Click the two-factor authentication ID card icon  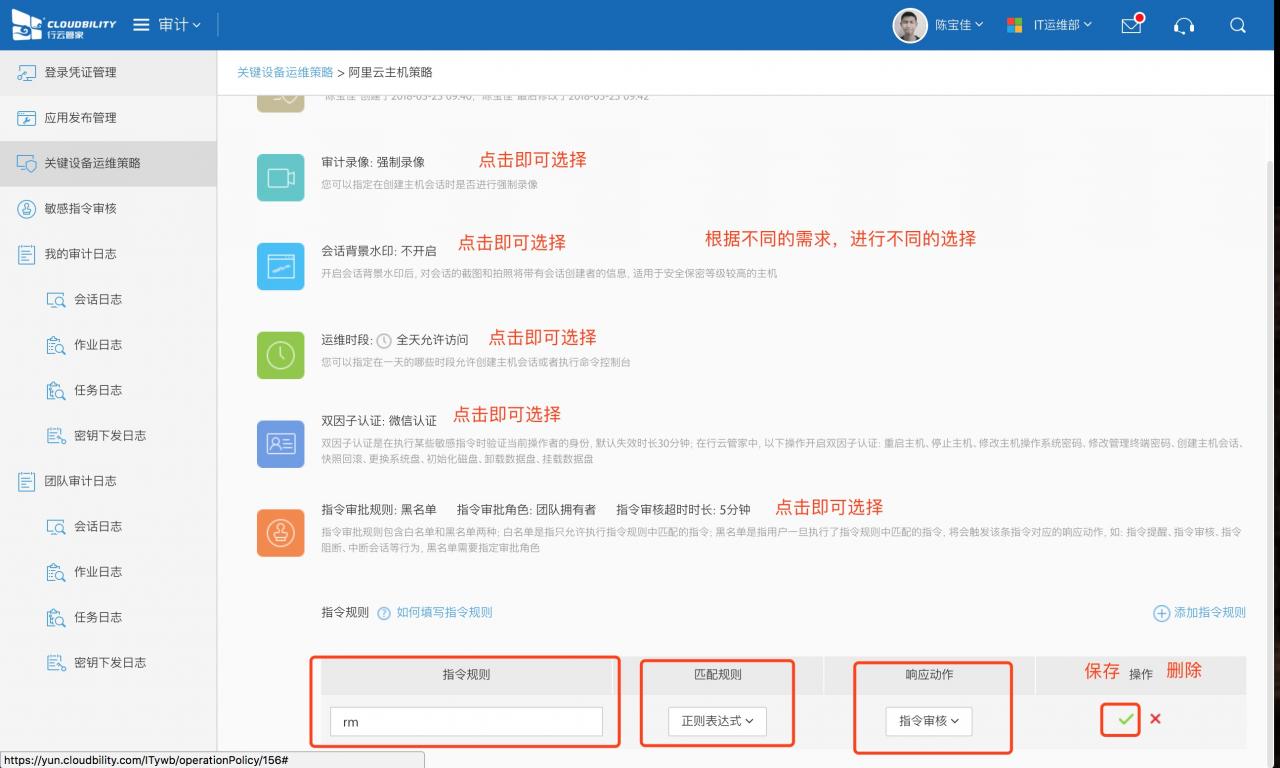pyautogui.click(x=280, y=444)
